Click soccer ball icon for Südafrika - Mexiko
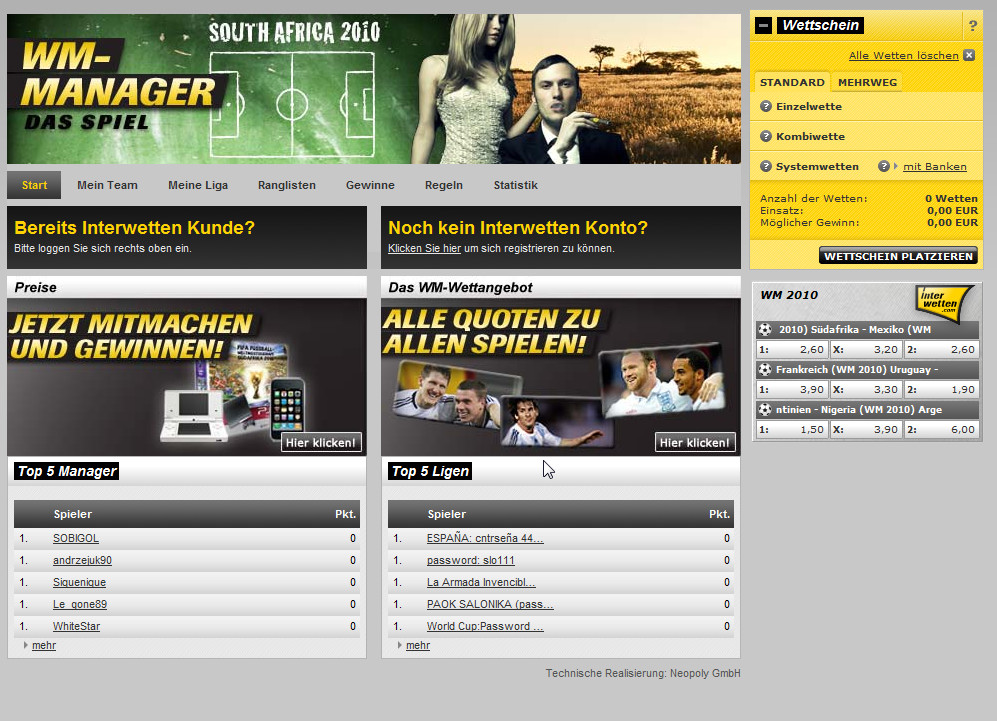The height and width of the screenshot is (721, 997). pos(766,329)
